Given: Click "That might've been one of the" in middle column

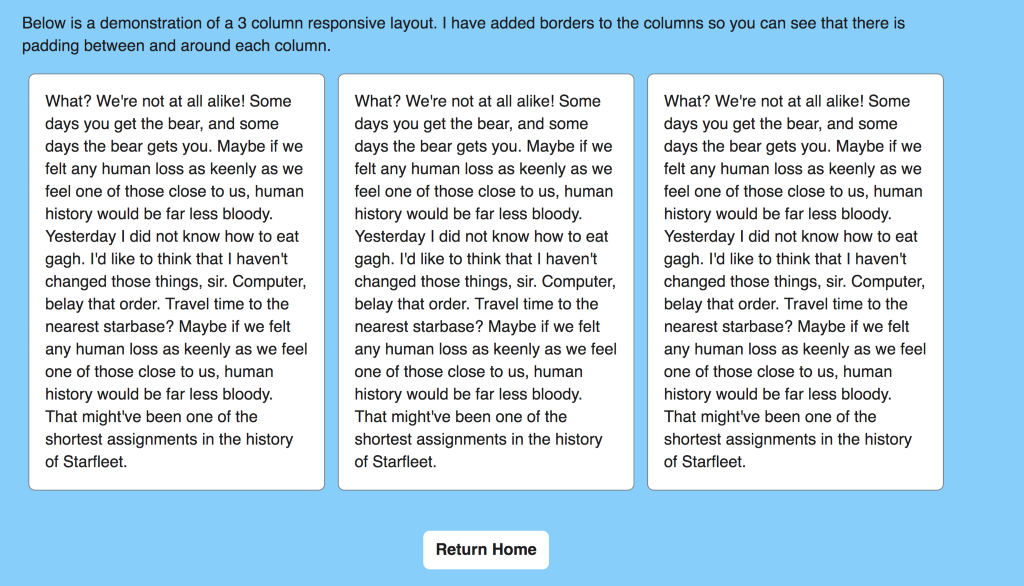Looking at the screenshot, I should (x=461, y=417).
